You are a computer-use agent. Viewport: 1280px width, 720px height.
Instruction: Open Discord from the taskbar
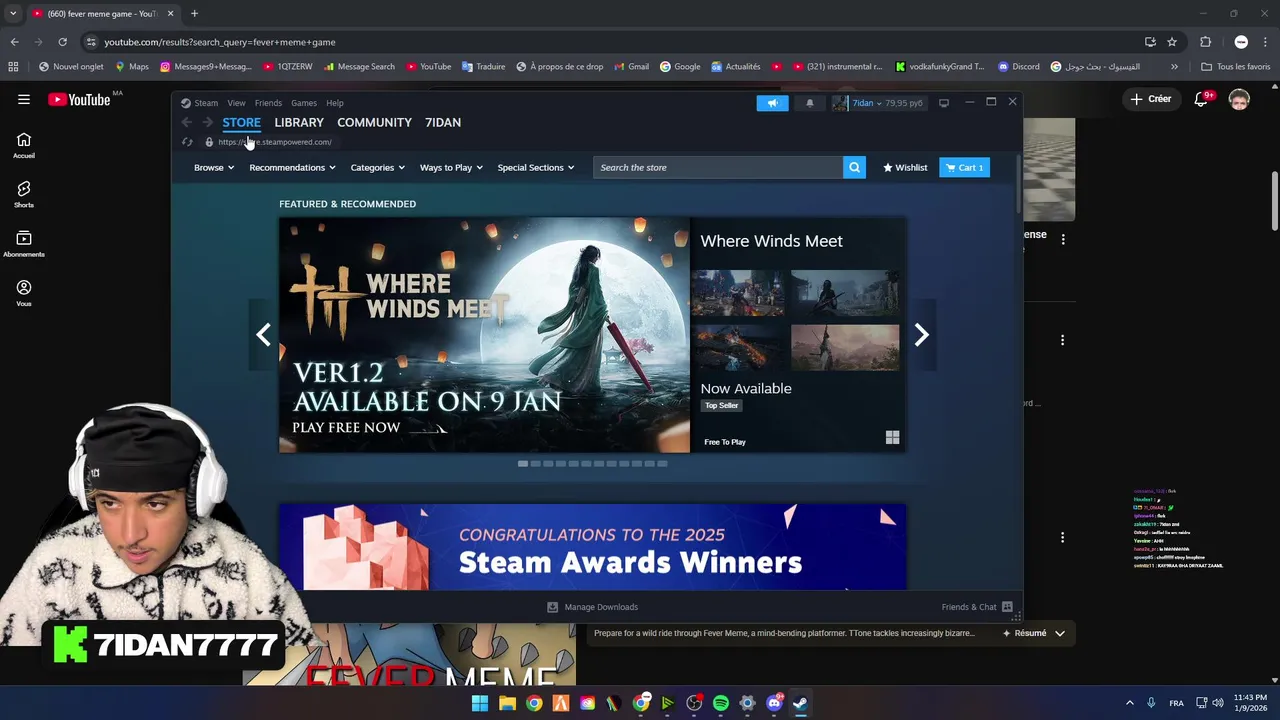(x=774, y=703)
